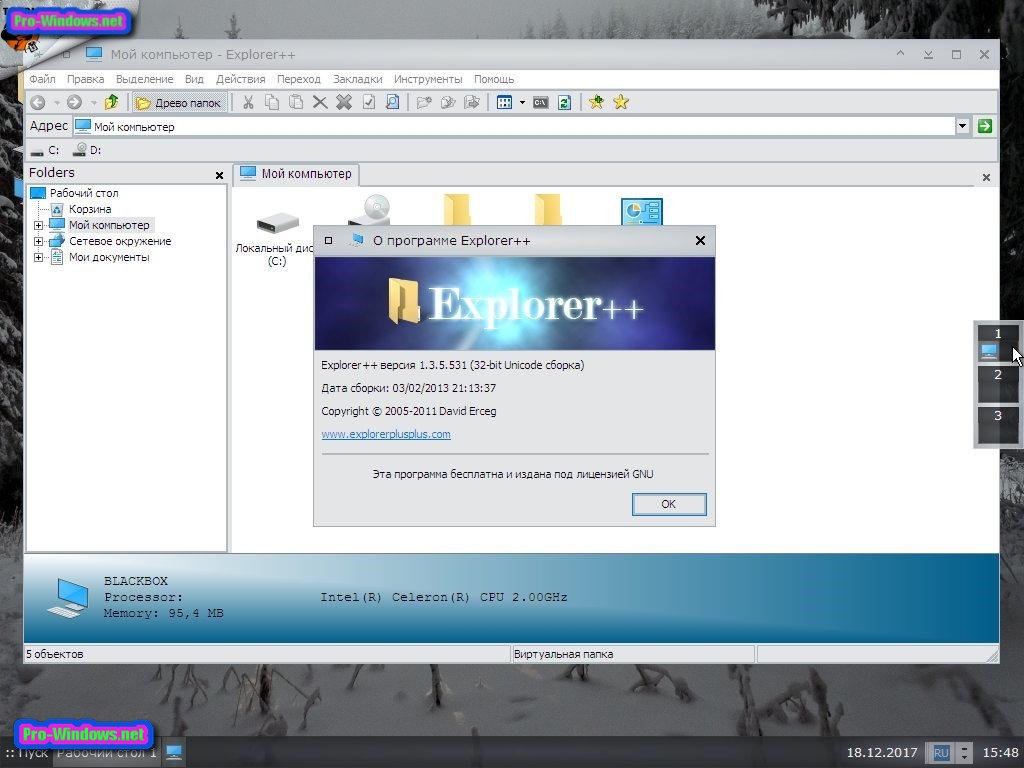Click the thin X Delete icon
Image resolution: width=1024 pixels, height=768 pixels.
tap(320, 103)
